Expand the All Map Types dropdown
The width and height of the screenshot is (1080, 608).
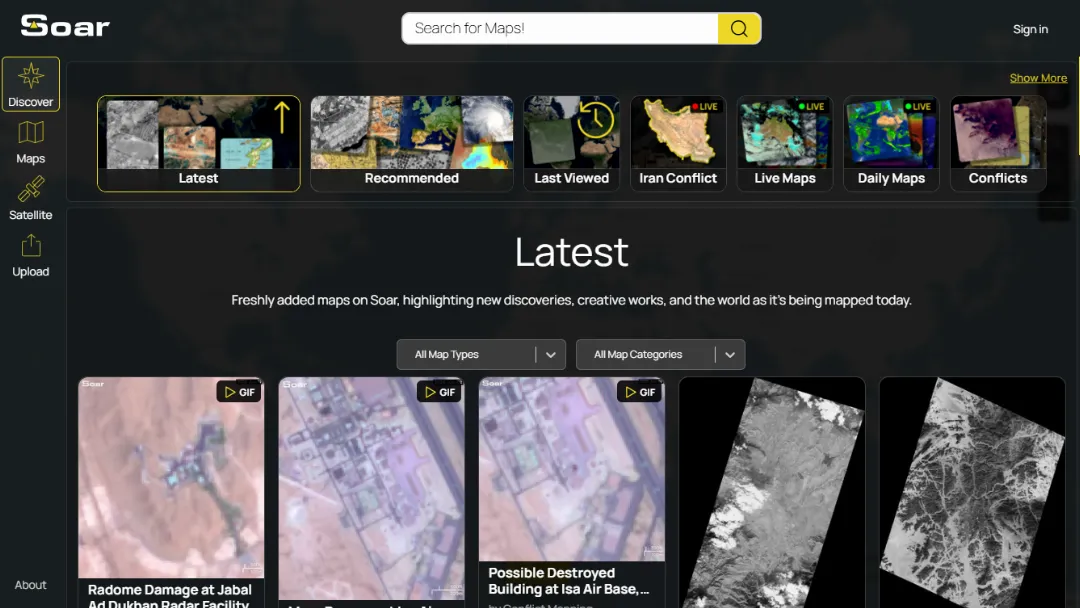[x=481, y=355]
